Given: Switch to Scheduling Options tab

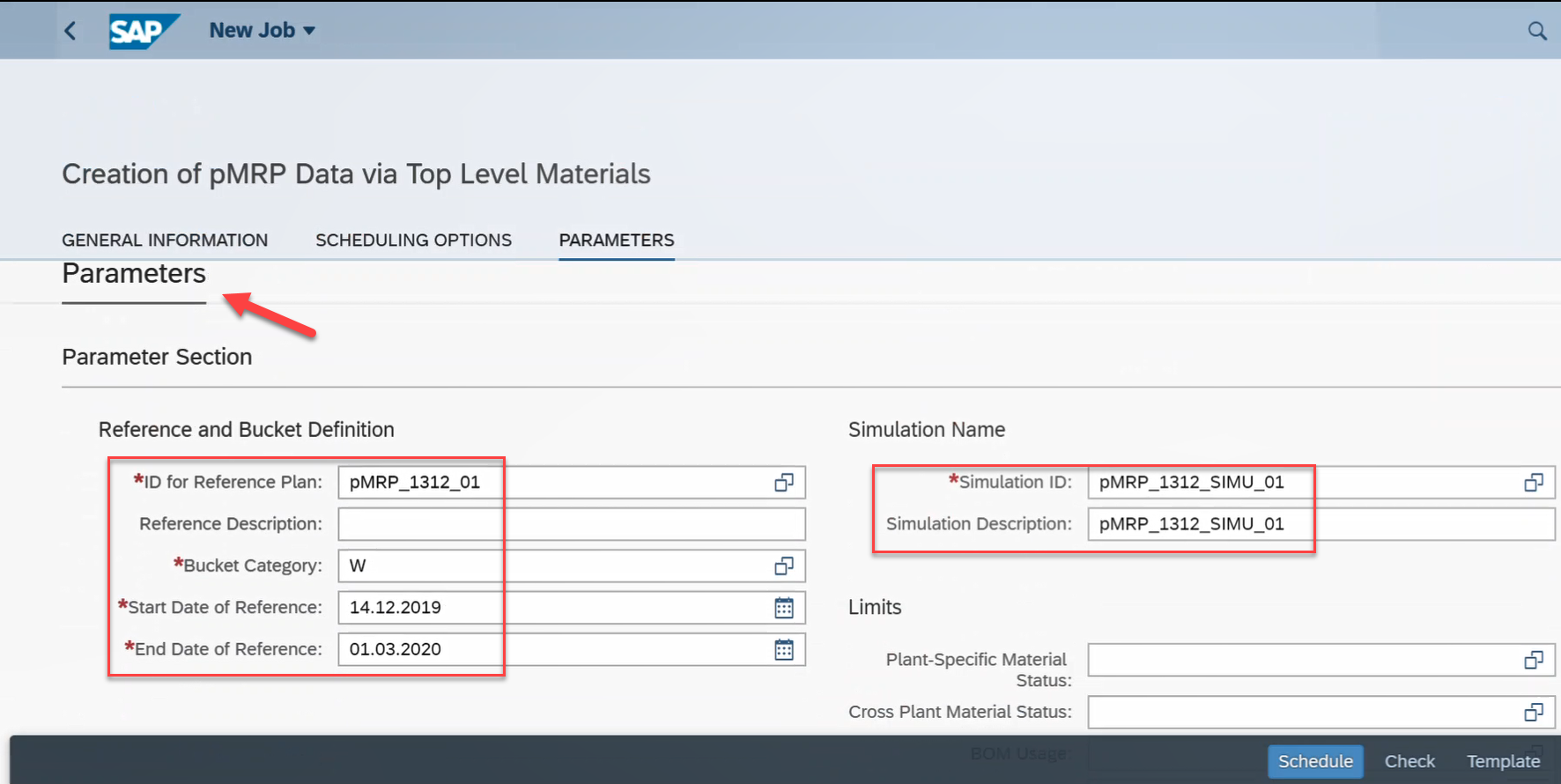Looking at the screenshot, I should point(413,240).
